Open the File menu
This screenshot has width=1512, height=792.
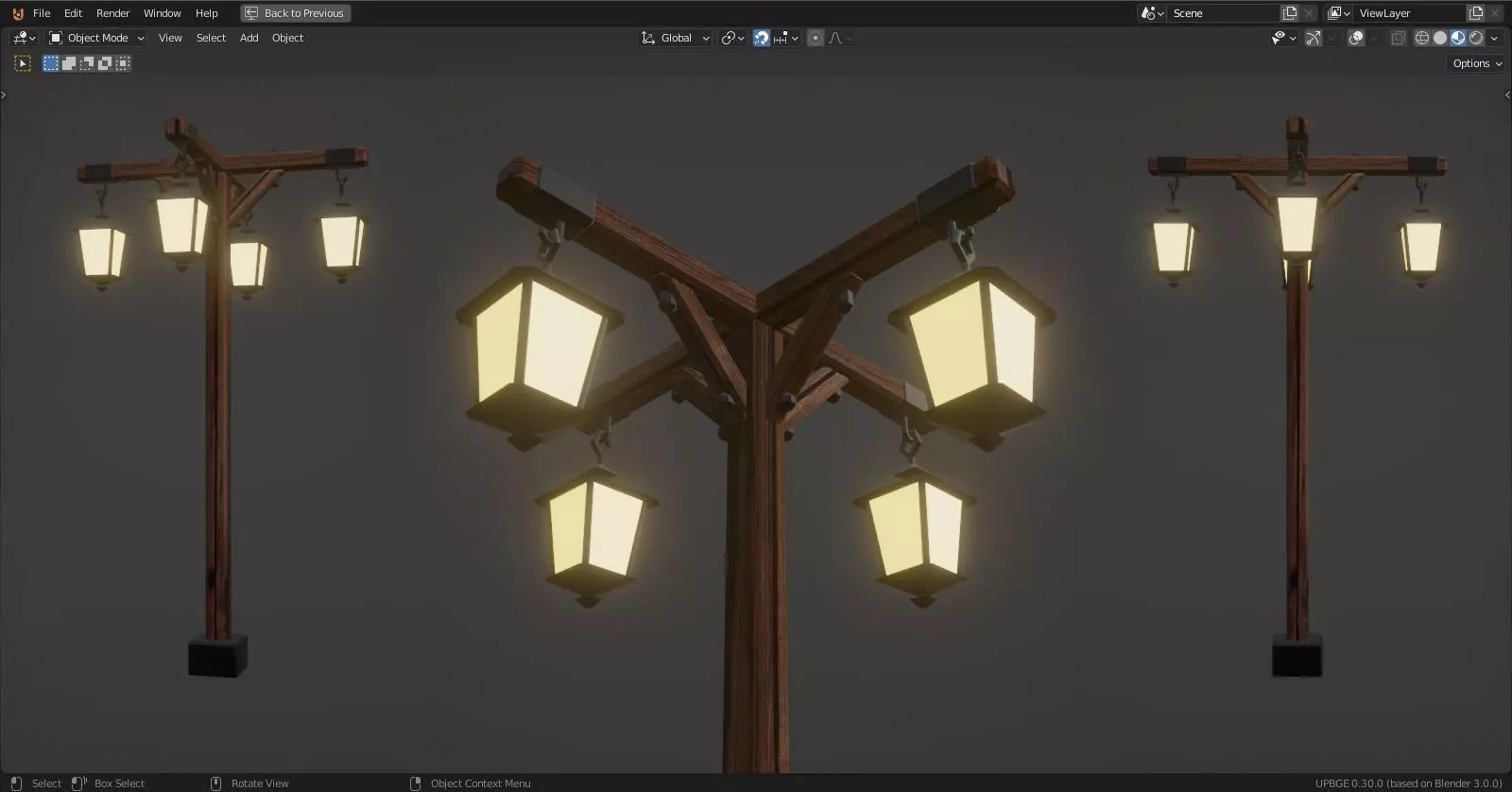(x=42, y=13)
